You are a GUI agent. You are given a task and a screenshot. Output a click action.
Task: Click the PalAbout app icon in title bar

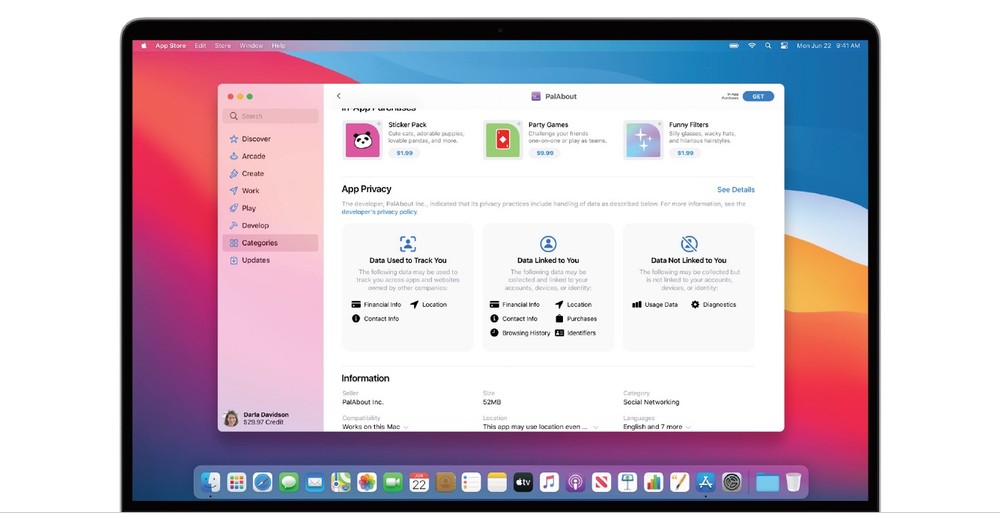pyautogui.click(x=536, y=96)
